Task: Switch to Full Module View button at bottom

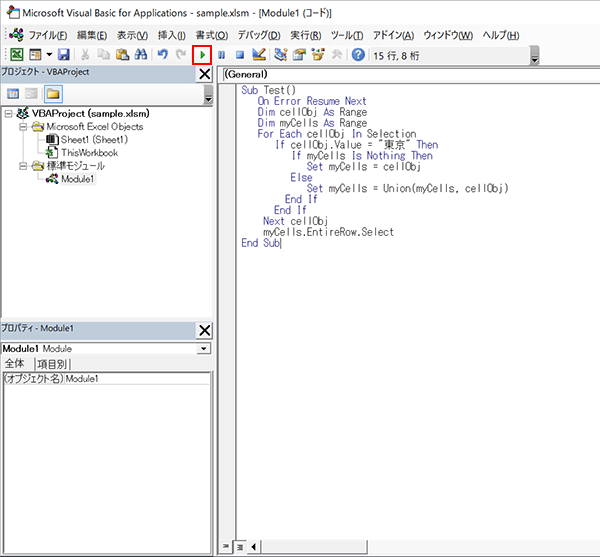Action: pos(240,547)
